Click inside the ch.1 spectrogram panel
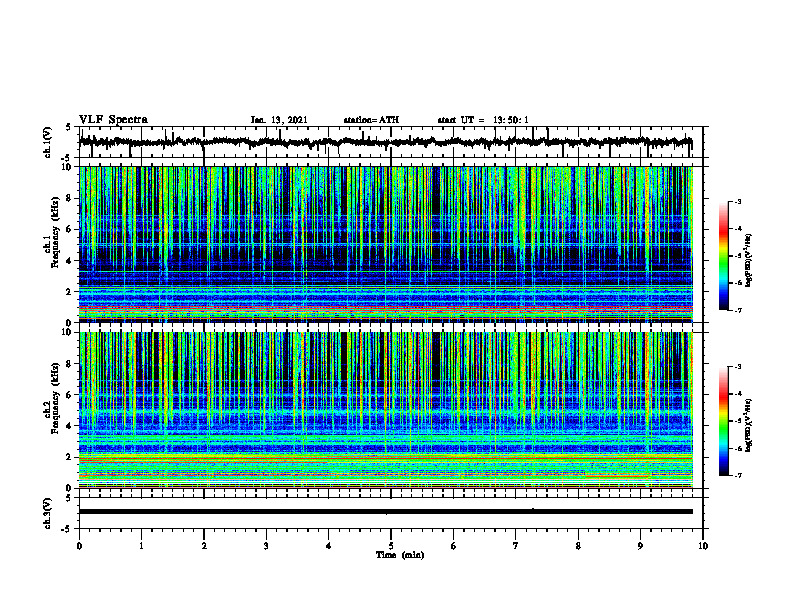The width and height of the screenshot is (792, 612). point(385,244)
